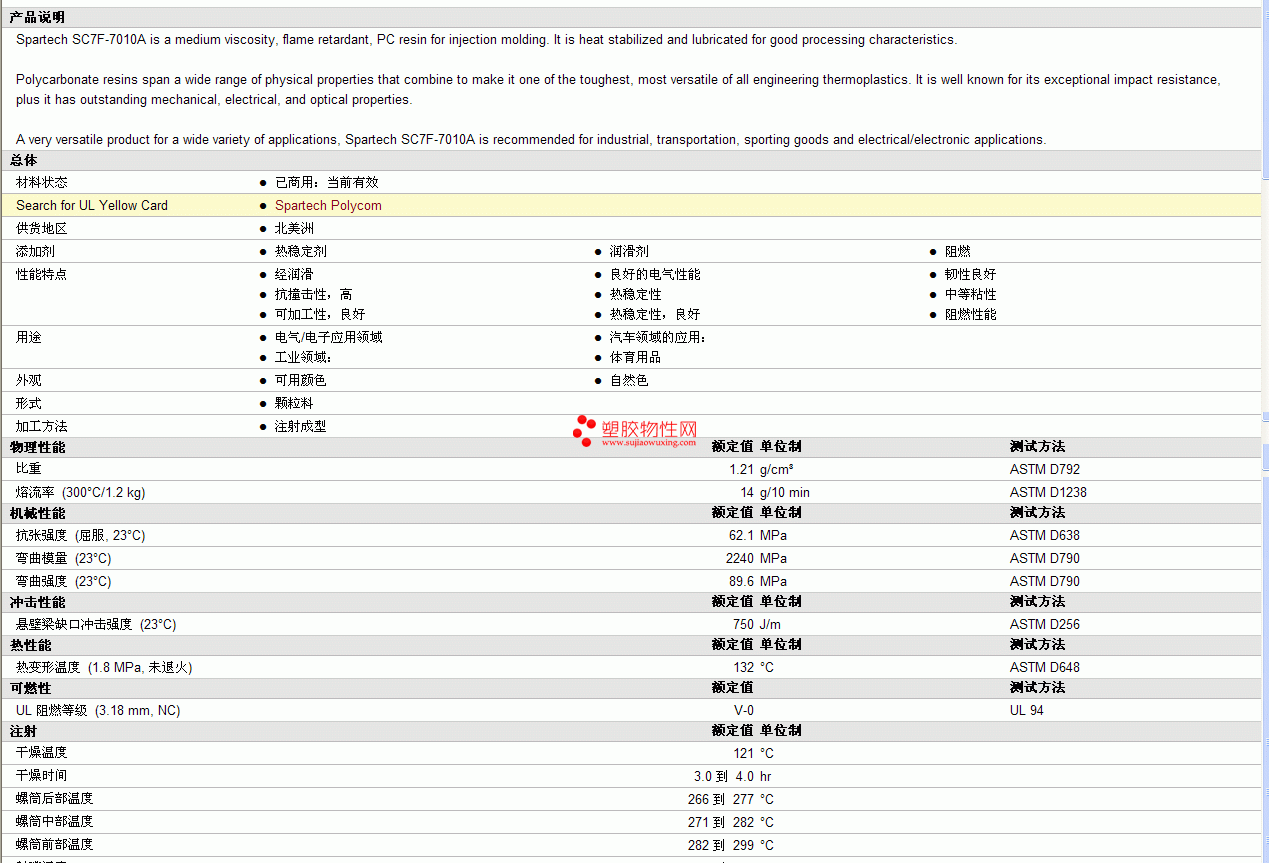This screenshot has height=863, width=1269.
Task: Select the 干燥时间 row label
Action: pos(42,775)
